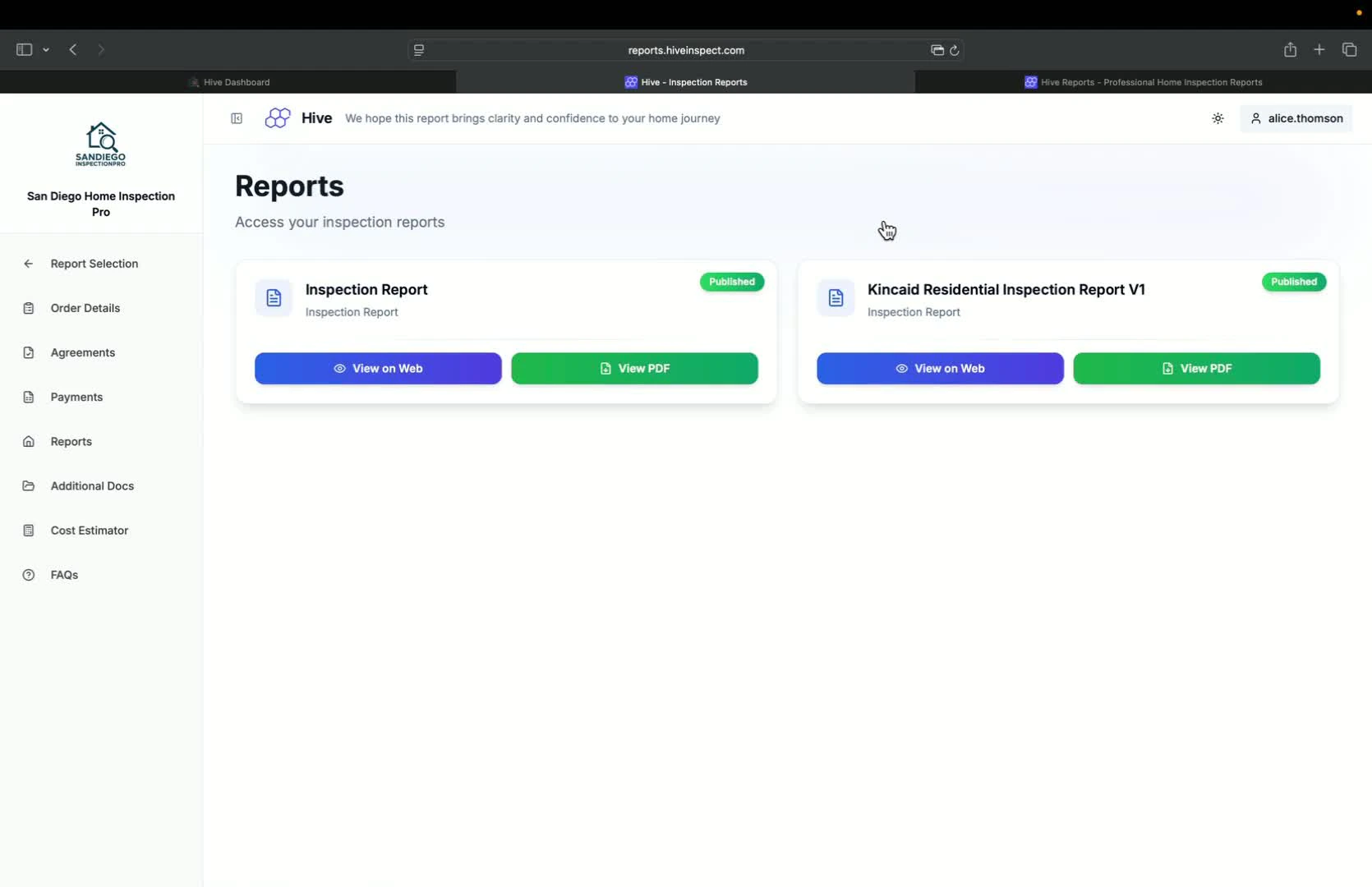Toggle light/dark theme with the sun icon

coord(1218,118)
